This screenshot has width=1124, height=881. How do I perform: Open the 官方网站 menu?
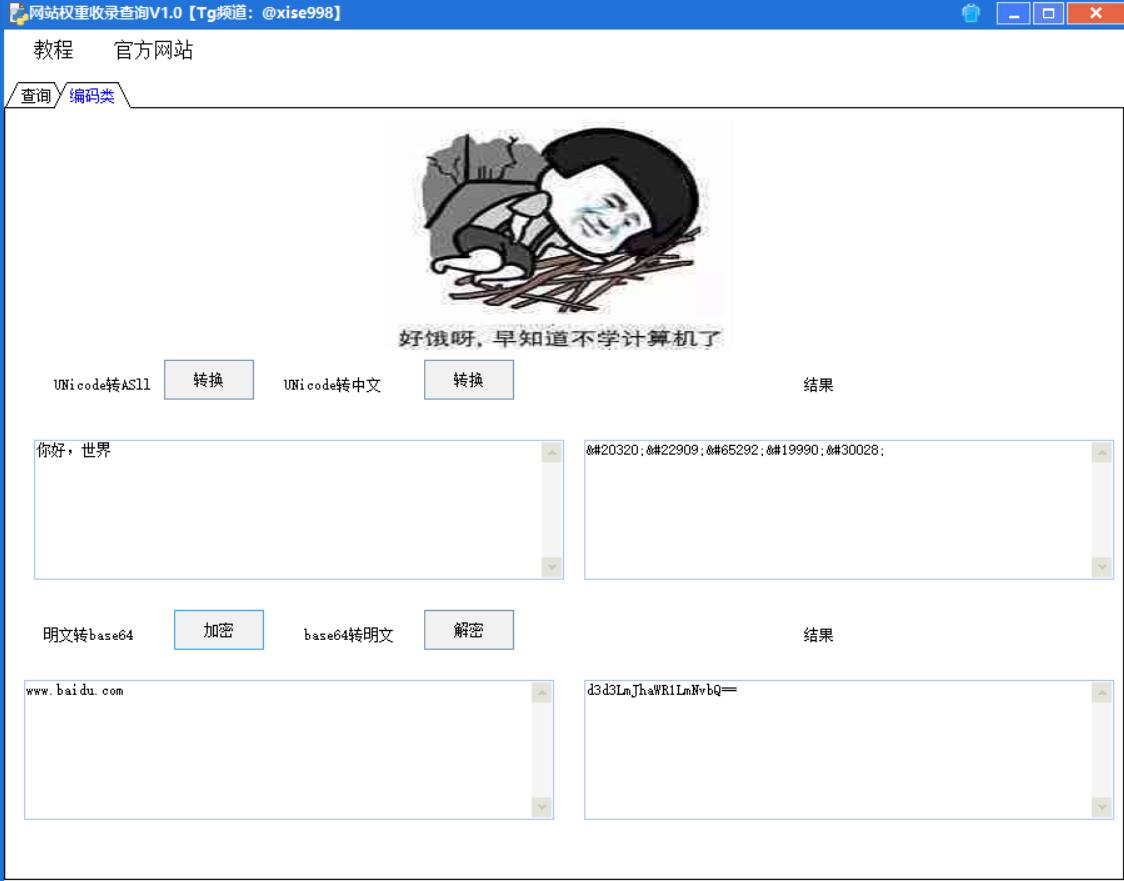[153, 49]
